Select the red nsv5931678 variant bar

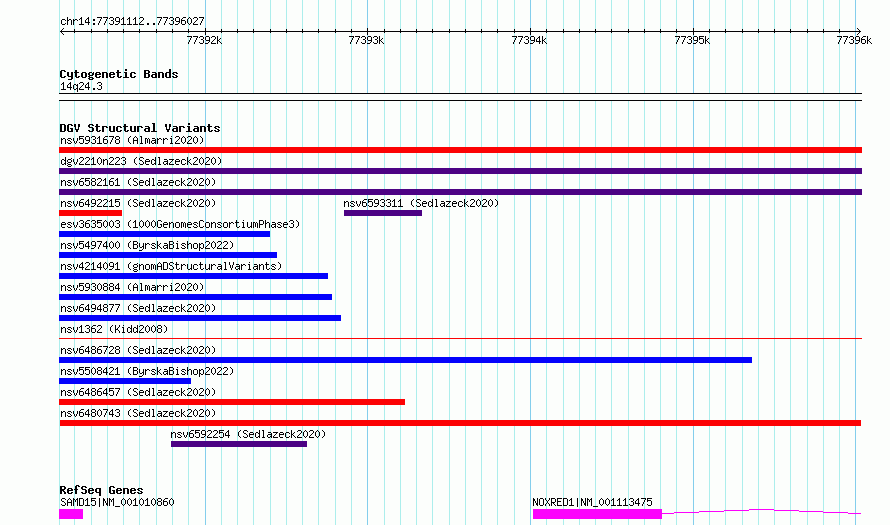point(460,150)
